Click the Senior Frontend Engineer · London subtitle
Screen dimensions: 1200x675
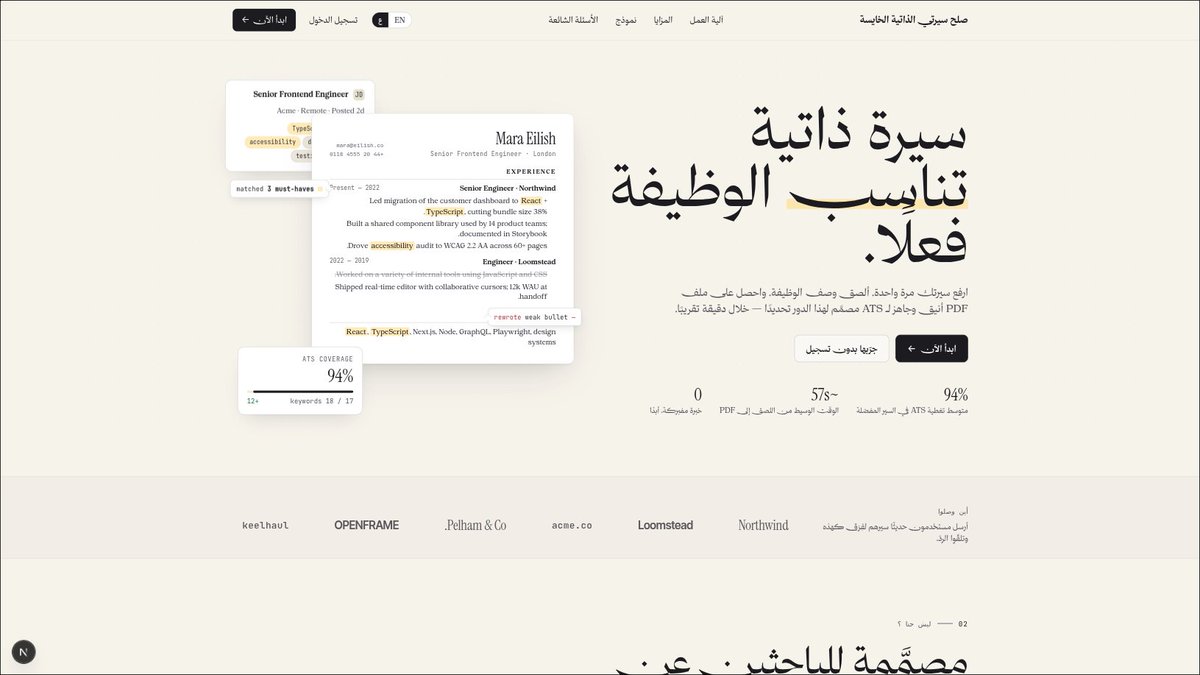pos(493,154)
